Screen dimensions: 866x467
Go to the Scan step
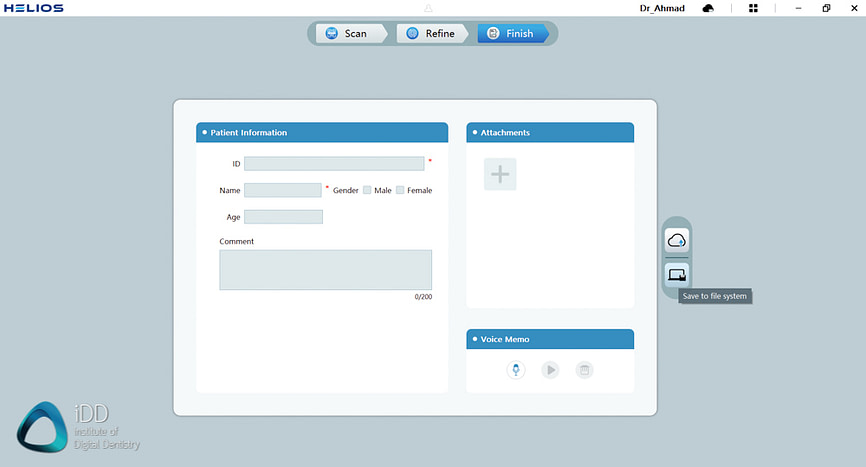click(346, 33)
